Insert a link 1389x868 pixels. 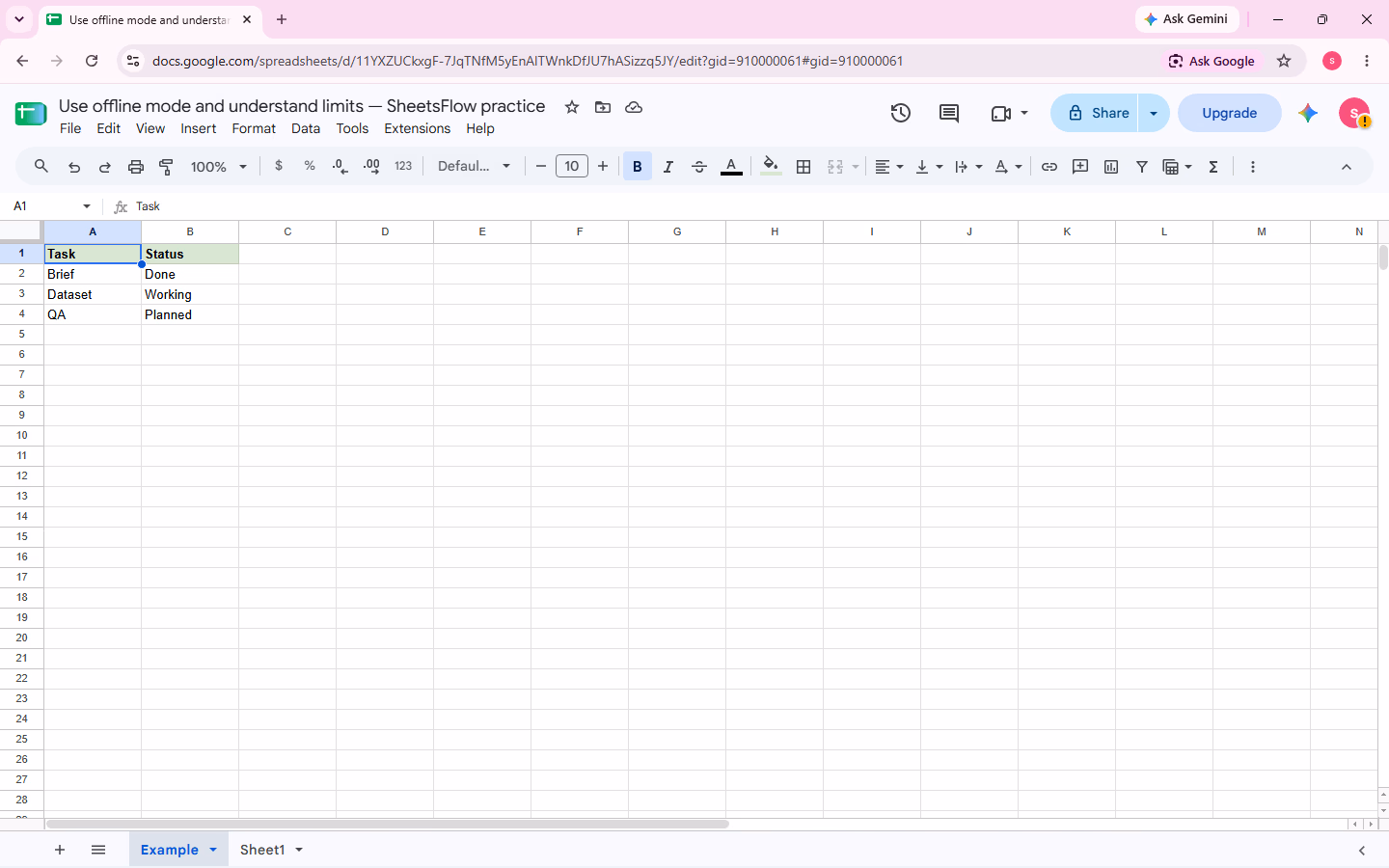click(1049, 167)
